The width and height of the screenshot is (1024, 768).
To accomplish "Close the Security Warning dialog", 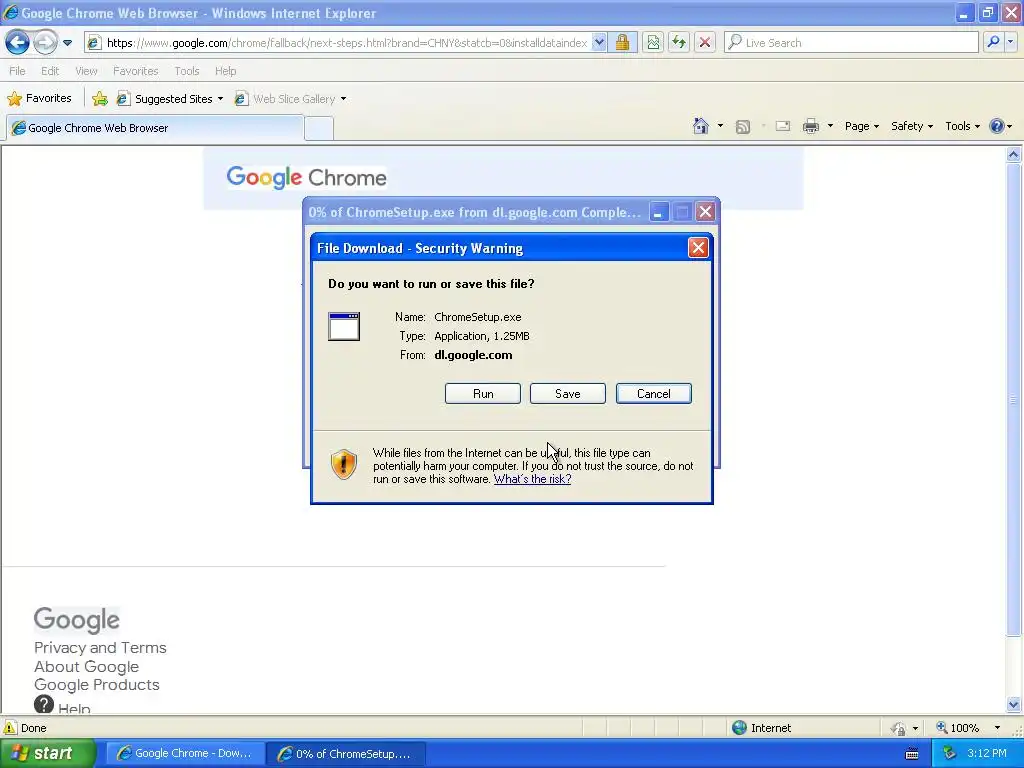I will point(698,248).
